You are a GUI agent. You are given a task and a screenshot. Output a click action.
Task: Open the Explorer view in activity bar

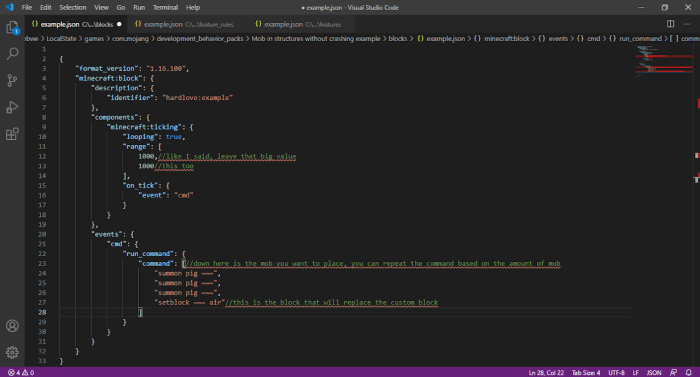[12, 28]
